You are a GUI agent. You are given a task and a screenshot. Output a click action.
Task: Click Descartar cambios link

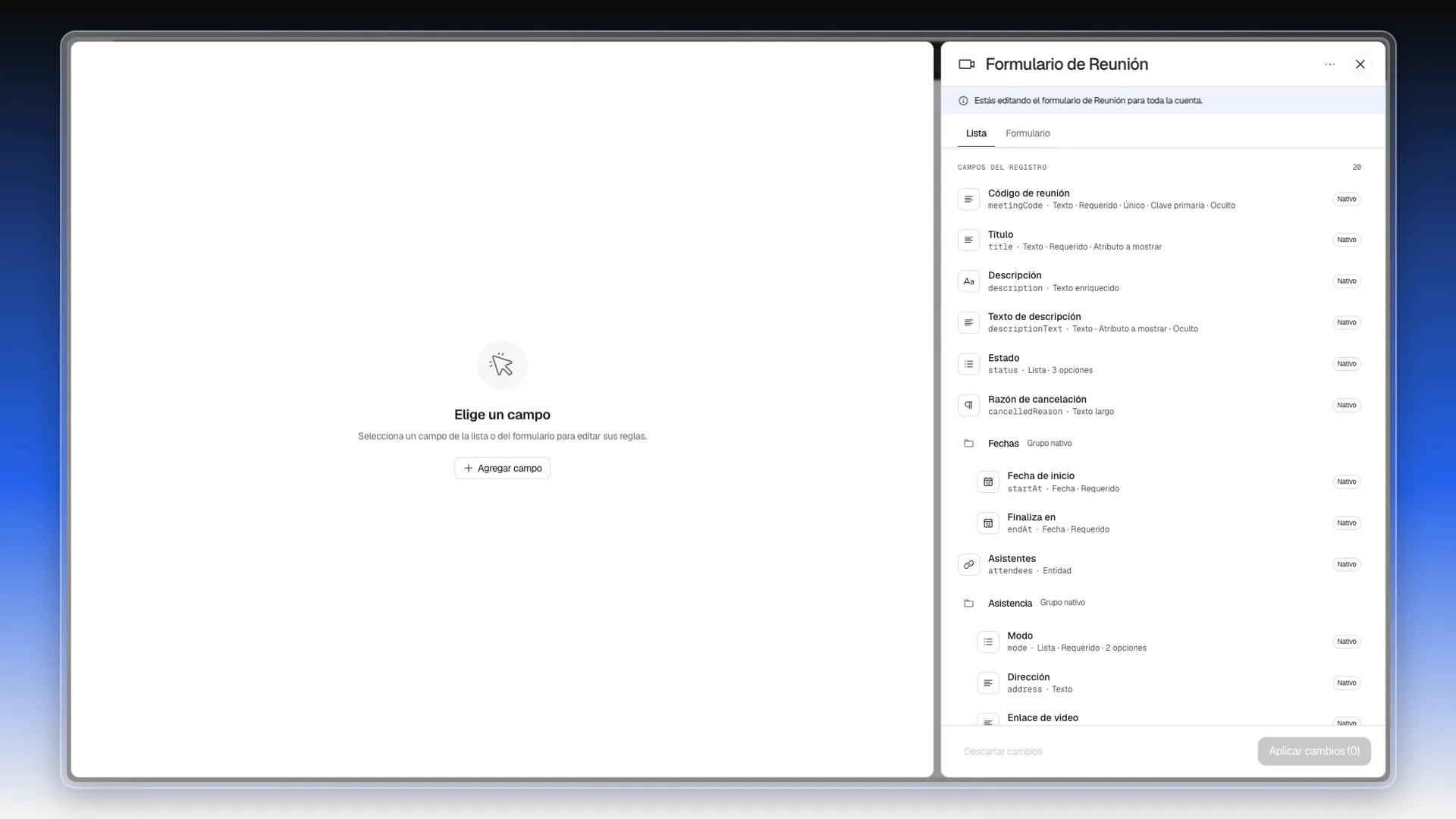coord(1003,752)
